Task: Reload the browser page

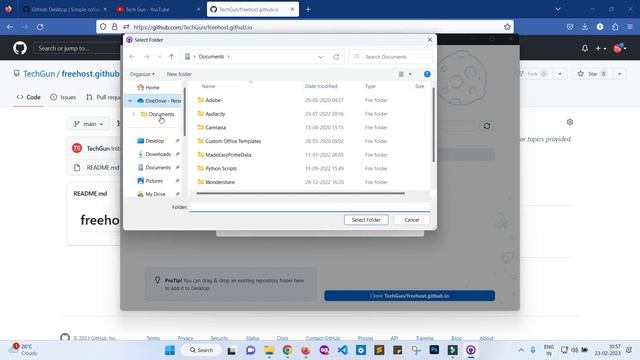Action: coord(40,27)
